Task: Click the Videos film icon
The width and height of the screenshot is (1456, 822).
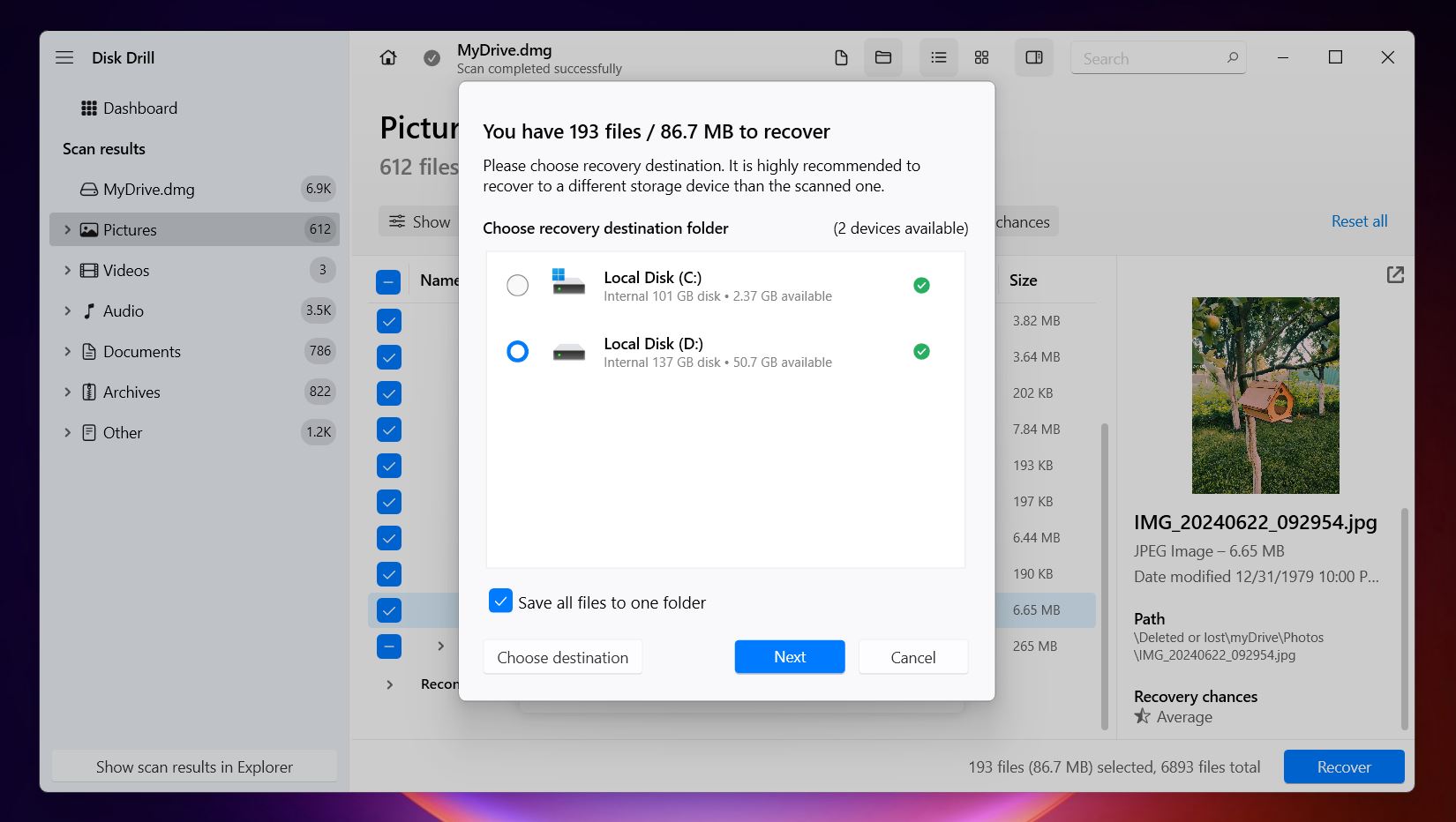Action: click(89, 271)
